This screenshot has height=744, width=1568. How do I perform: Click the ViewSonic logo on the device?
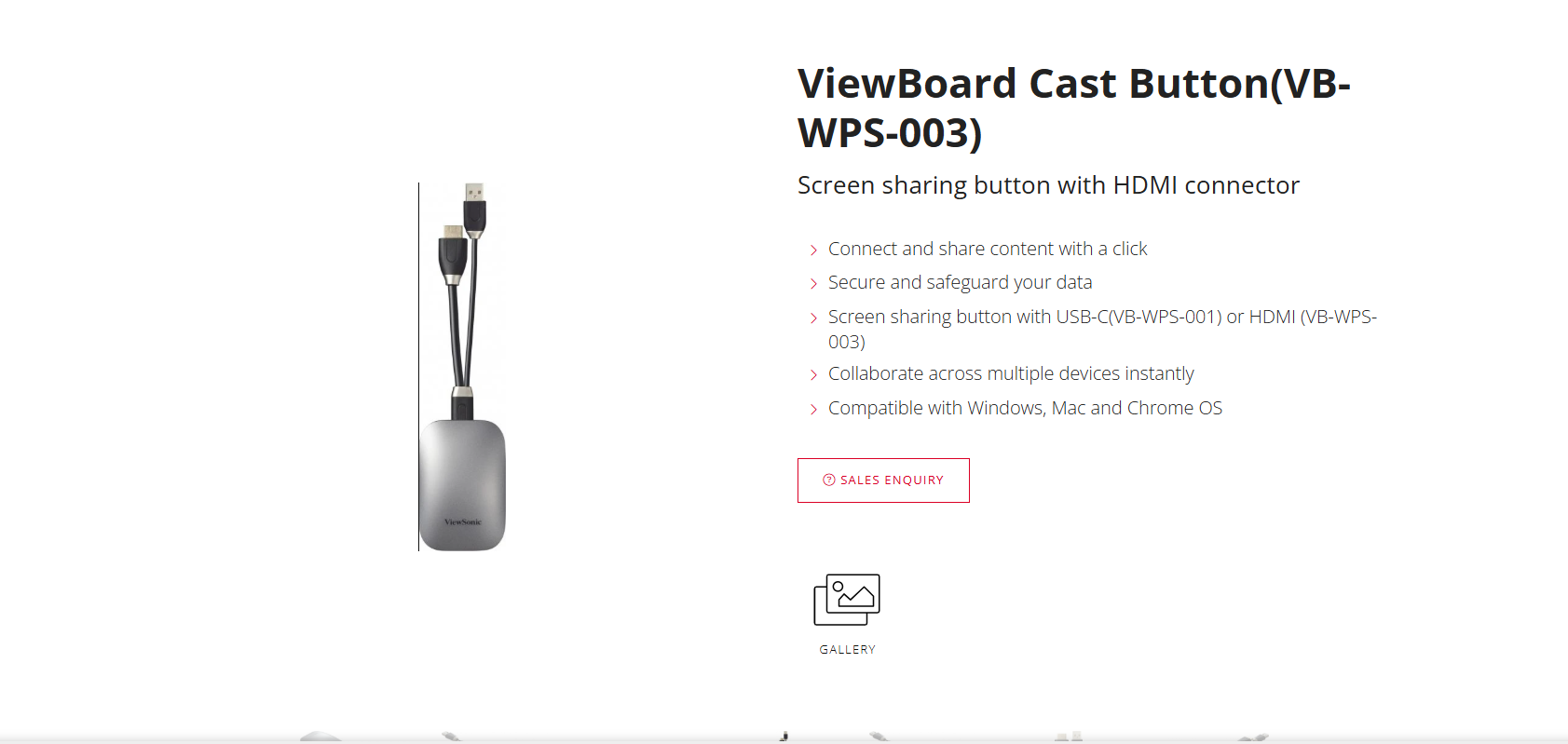point(463,522)
